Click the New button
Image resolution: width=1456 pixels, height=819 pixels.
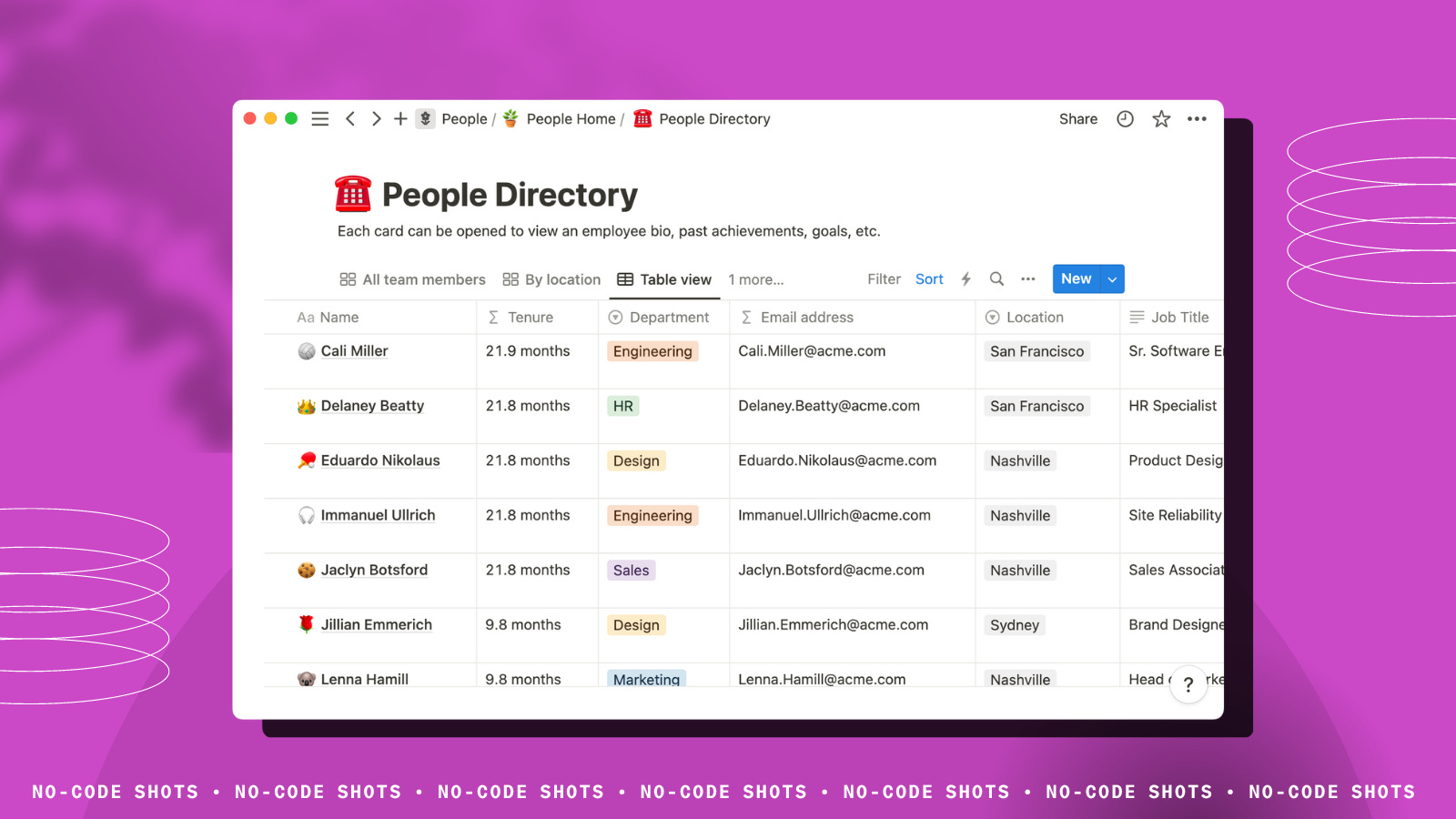(x=1076, y=279)
